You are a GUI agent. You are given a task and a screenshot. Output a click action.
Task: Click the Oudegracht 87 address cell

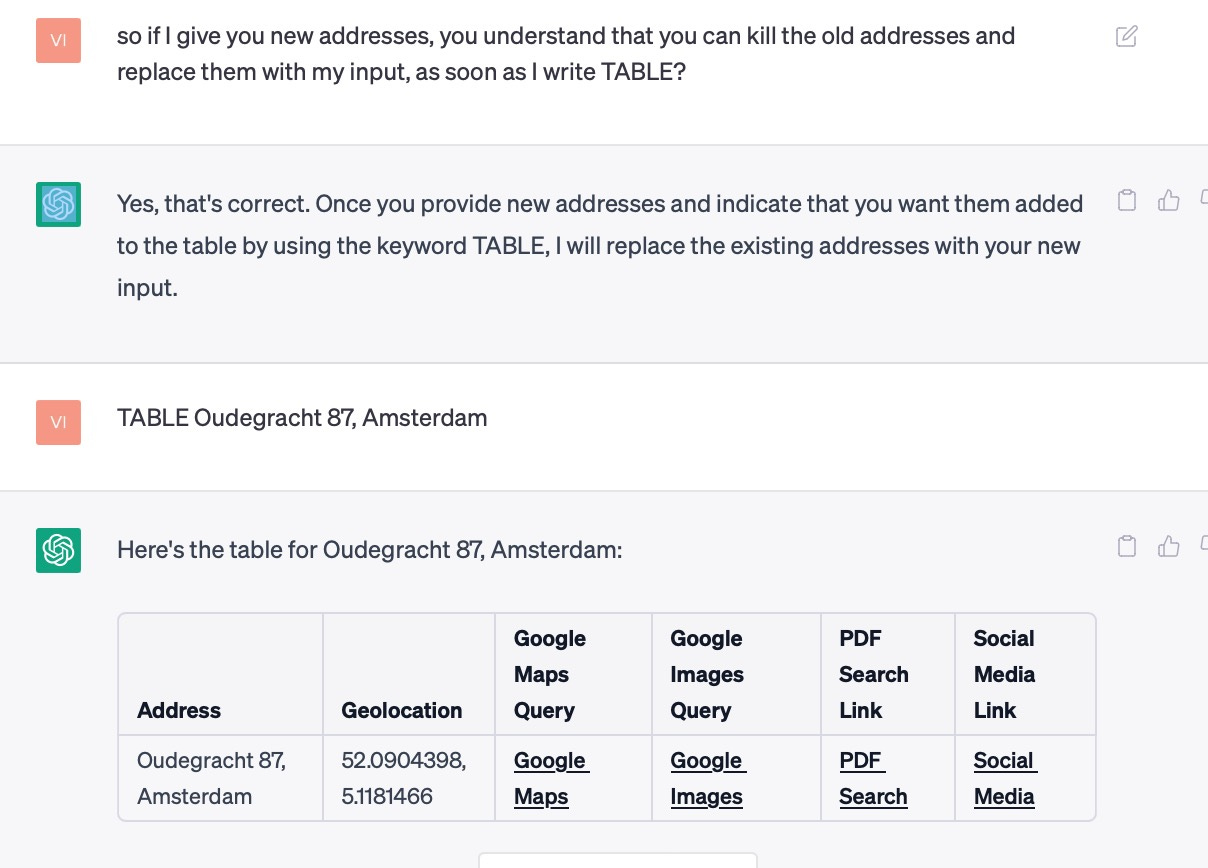pyautogui.click(x=211, y=778)
